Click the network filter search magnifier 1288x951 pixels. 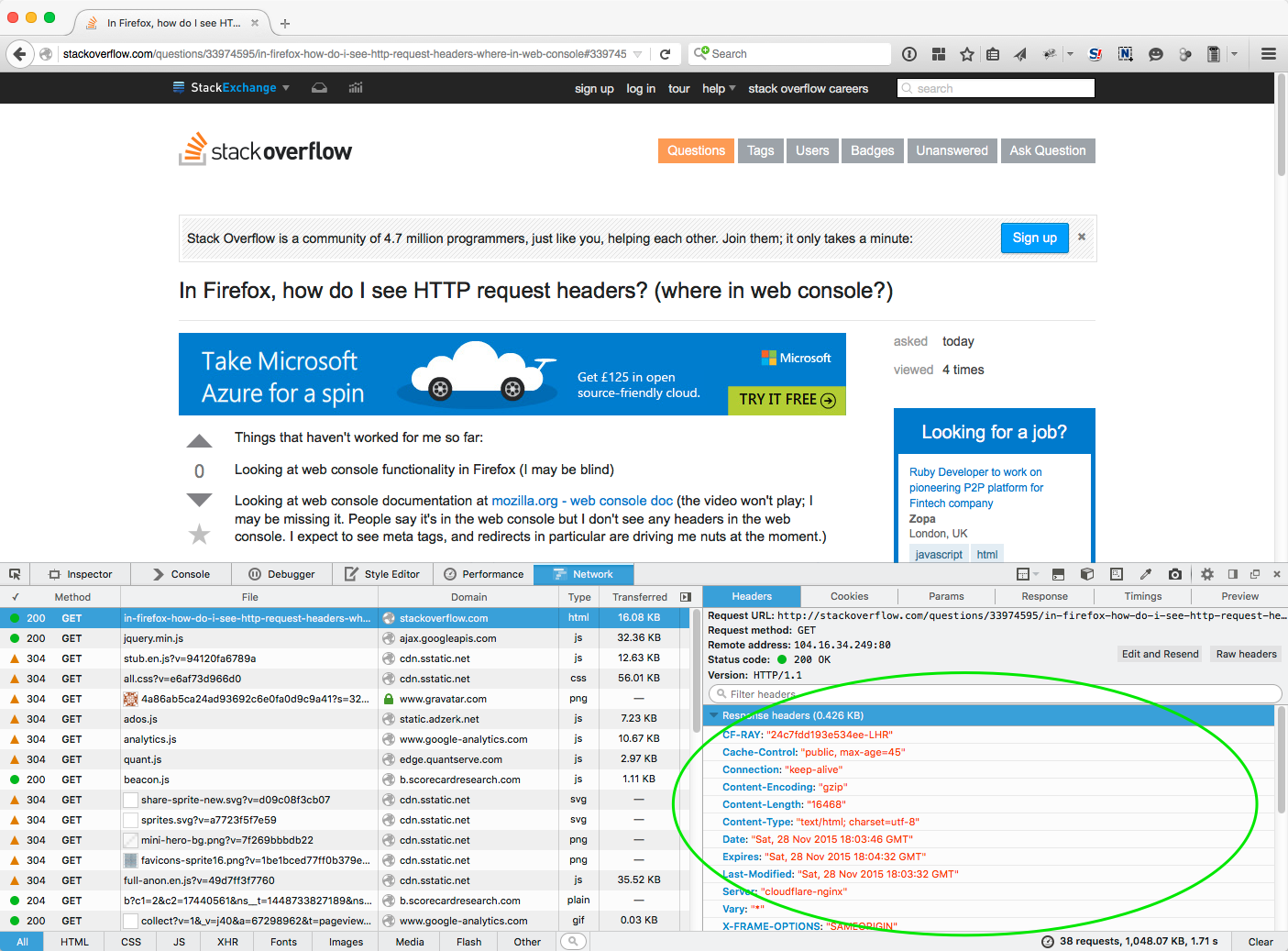573,941
